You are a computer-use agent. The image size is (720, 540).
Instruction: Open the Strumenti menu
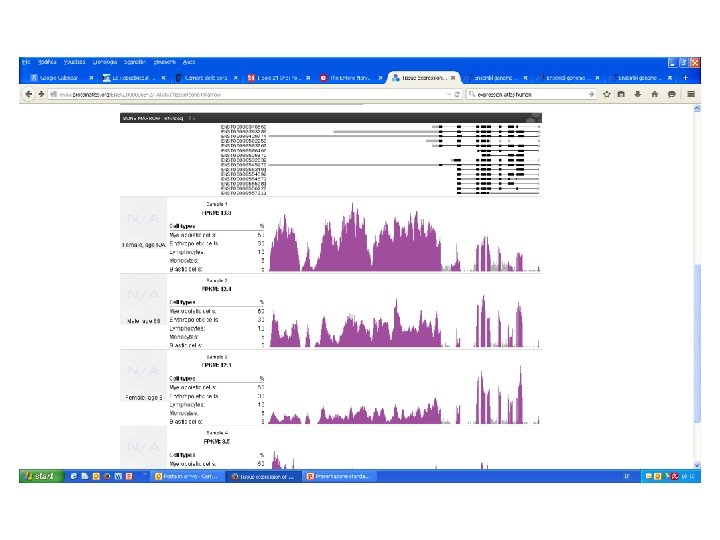click(164, 62)
